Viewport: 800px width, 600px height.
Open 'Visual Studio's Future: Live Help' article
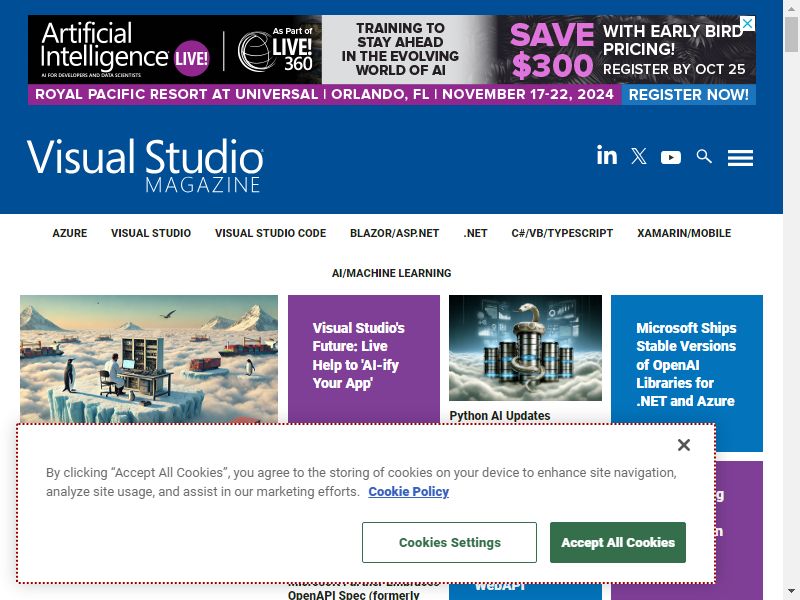[x=358, y=355]
